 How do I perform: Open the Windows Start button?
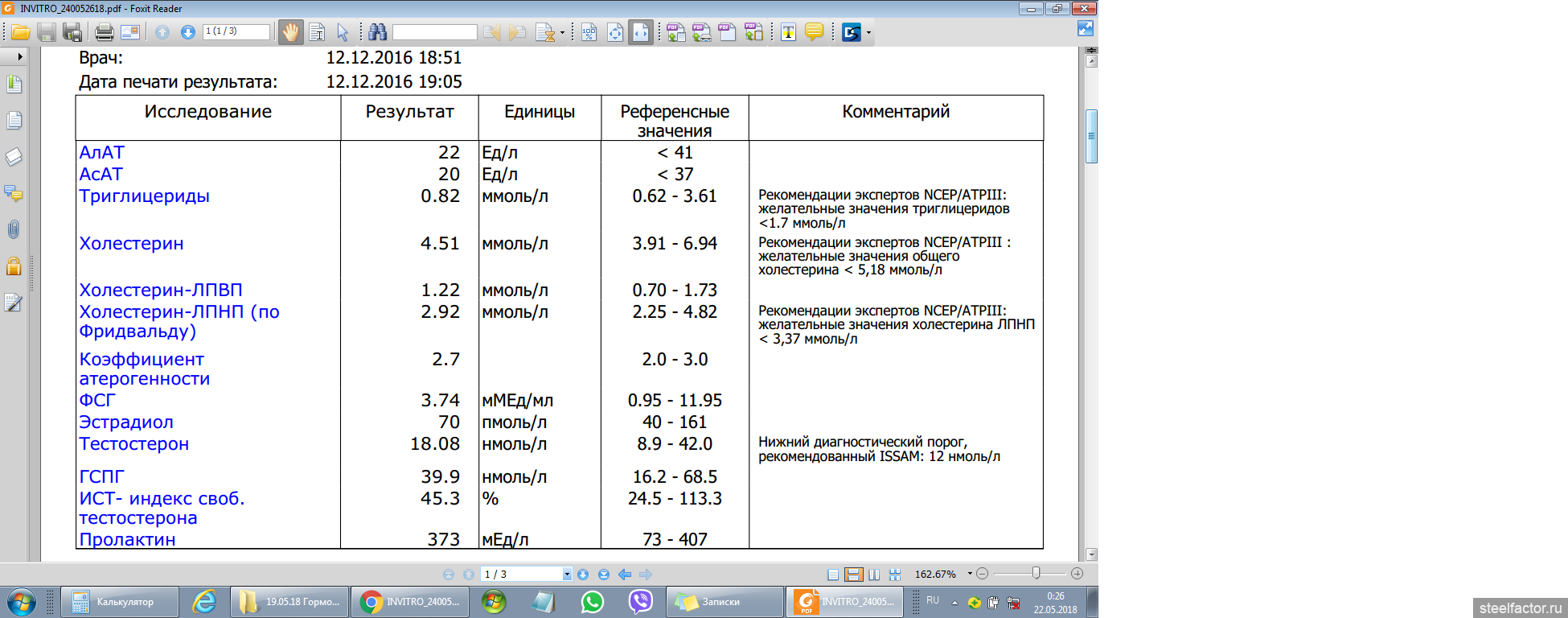click(x=21, y=602)
